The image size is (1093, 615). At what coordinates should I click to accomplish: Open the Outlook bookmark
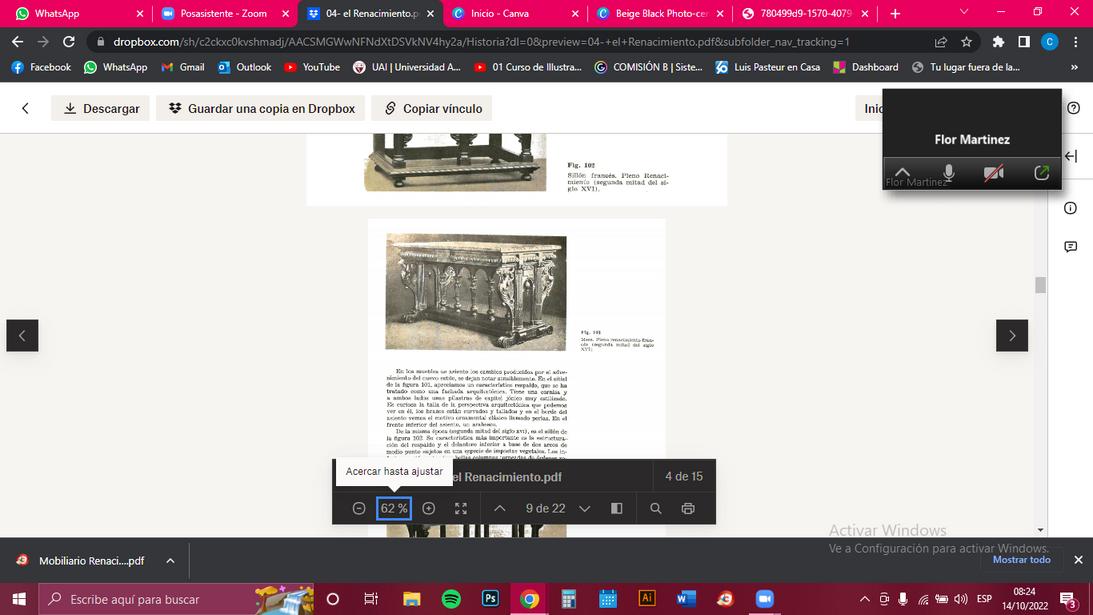click(x=244, y=67)
